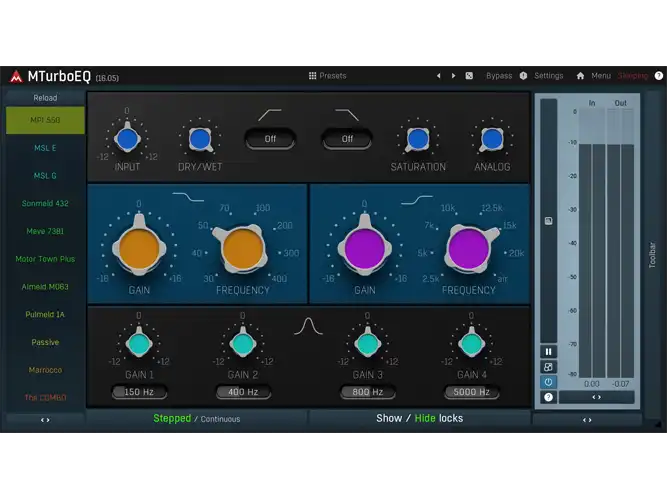Image resolution: width=667 pixels, height=500 pixels.
Task: Click the high-pass filter shape icon
Action: tap(270, 115)
